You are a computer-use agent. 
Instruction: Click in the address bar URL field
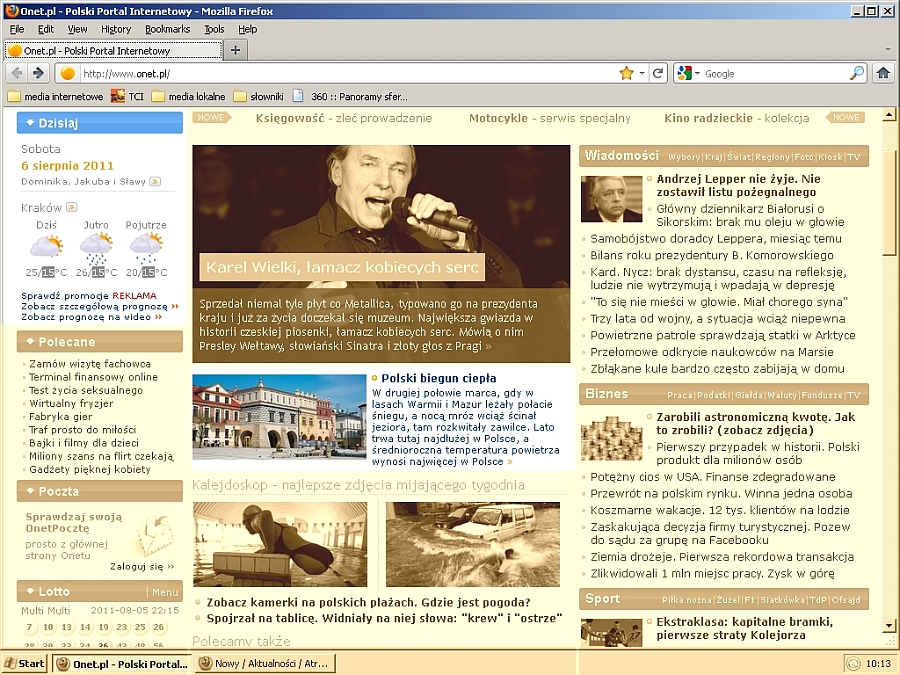(347, 73)
